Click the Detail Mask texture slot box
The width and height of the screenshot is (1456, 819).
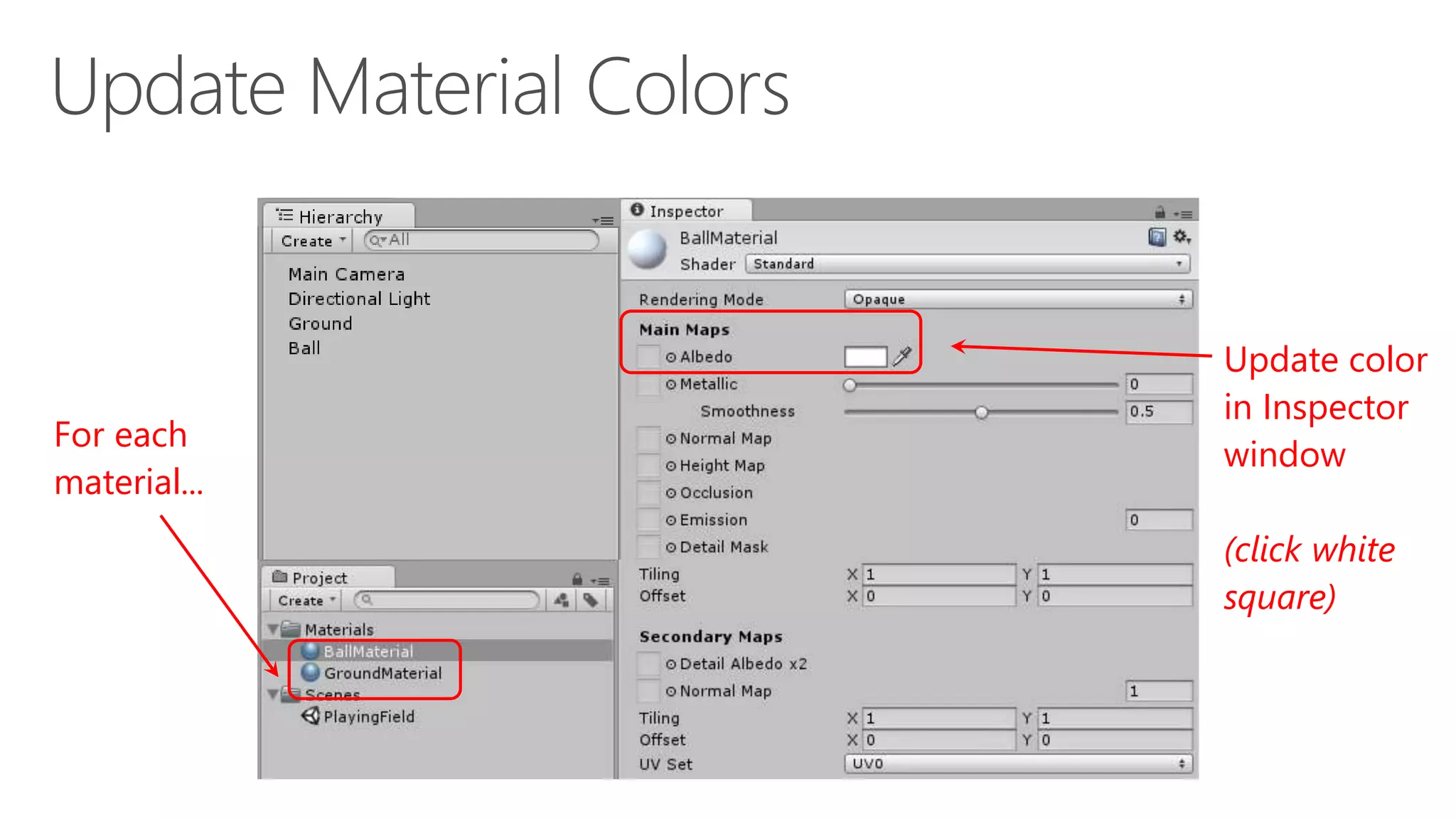click(648, 547)
